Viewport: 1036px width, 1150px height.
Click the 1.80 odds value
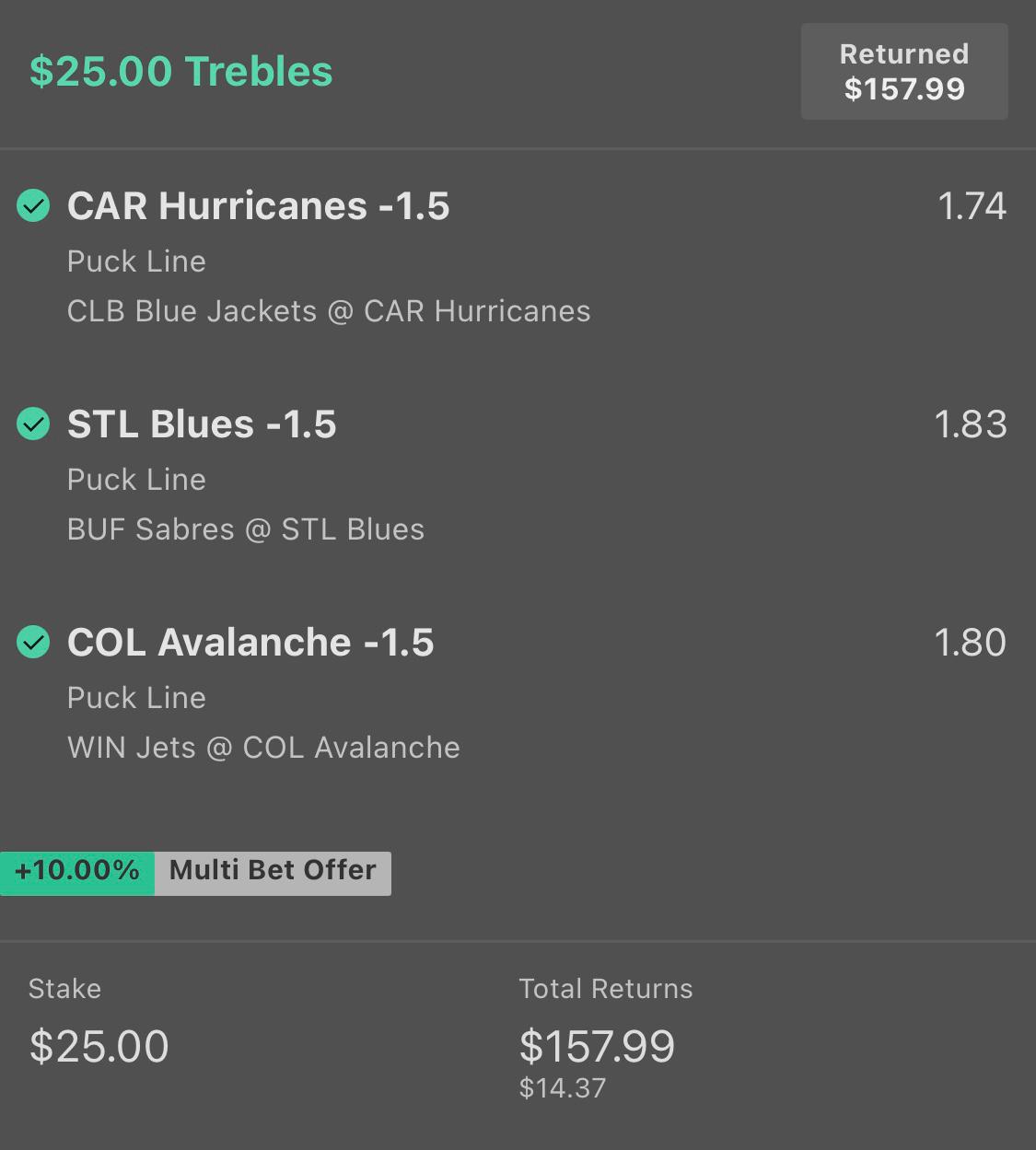tap(971, 643)
